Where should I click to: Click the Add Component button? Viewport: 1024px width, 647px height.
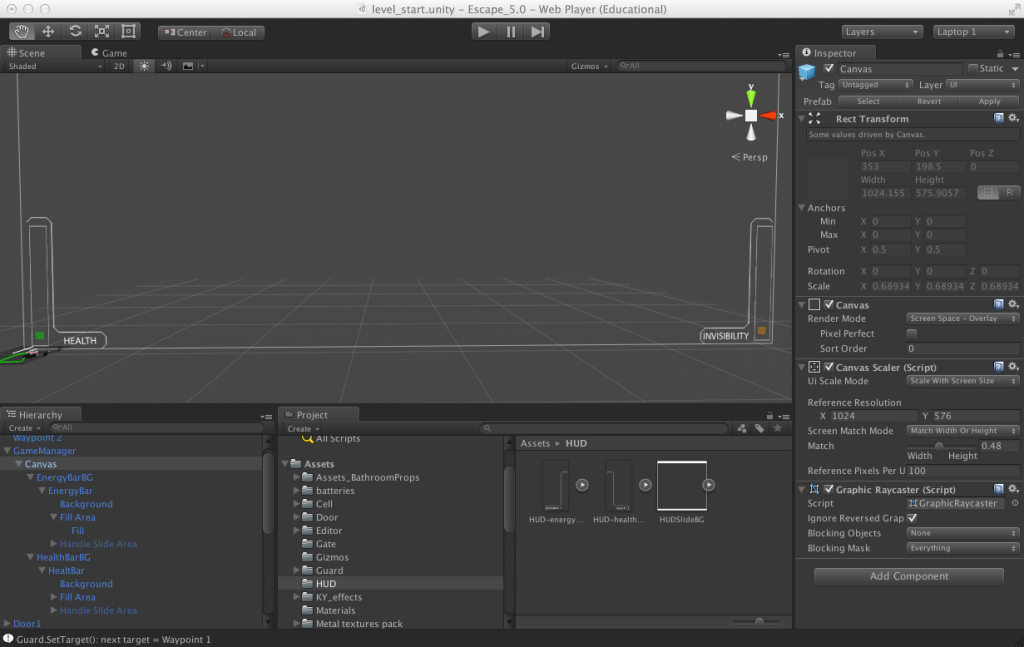[x=908, y=576]
